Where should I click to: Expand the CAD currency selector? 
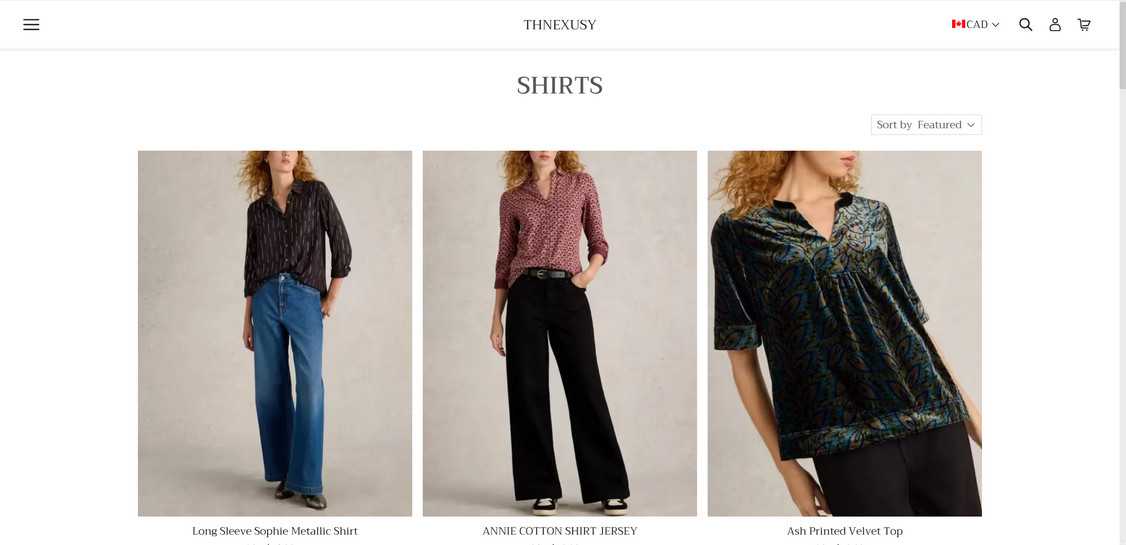[x=975, y=24]
